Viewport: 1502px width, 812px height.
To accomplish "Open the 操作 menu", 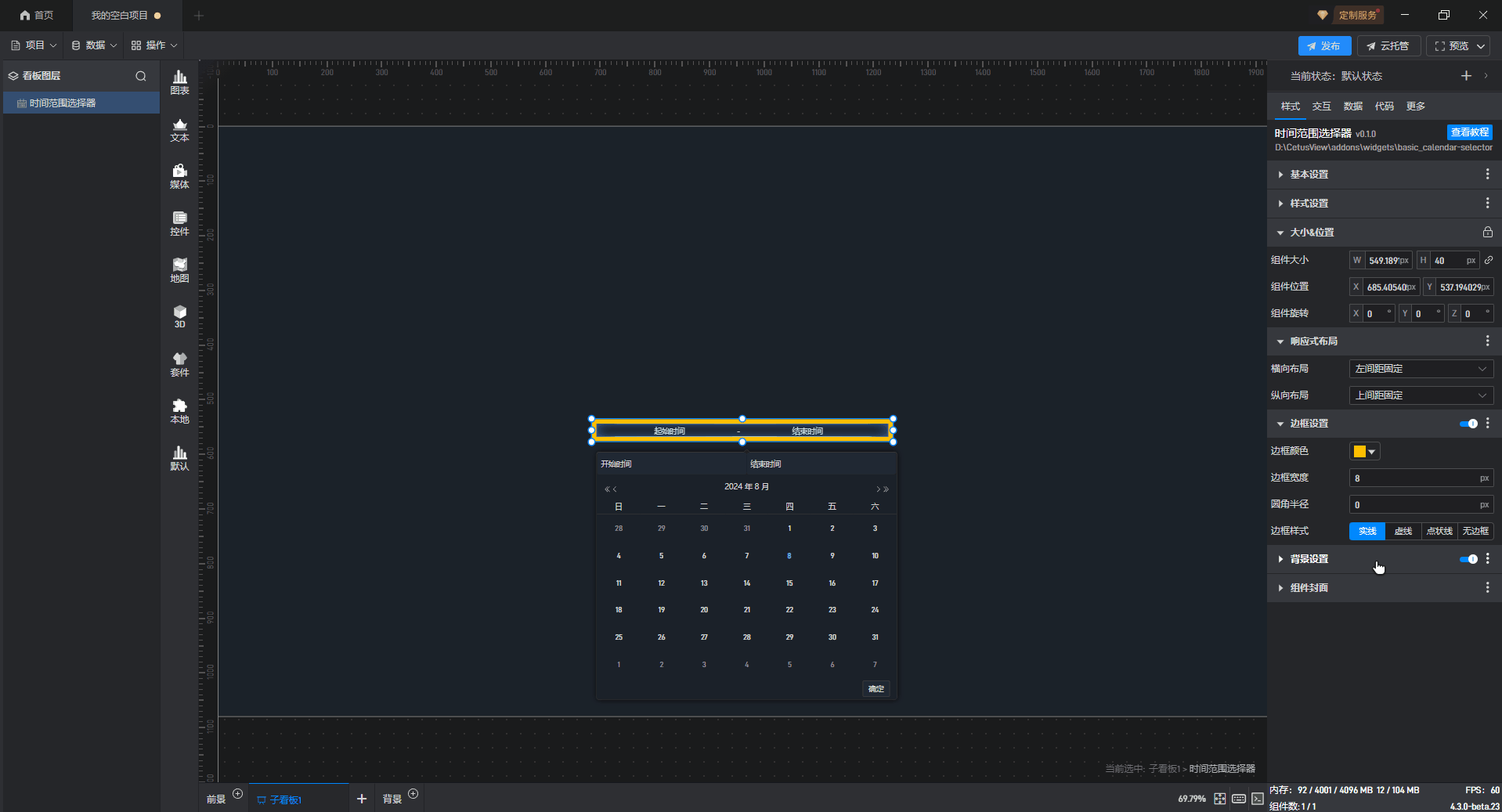I will click(154, 45).
